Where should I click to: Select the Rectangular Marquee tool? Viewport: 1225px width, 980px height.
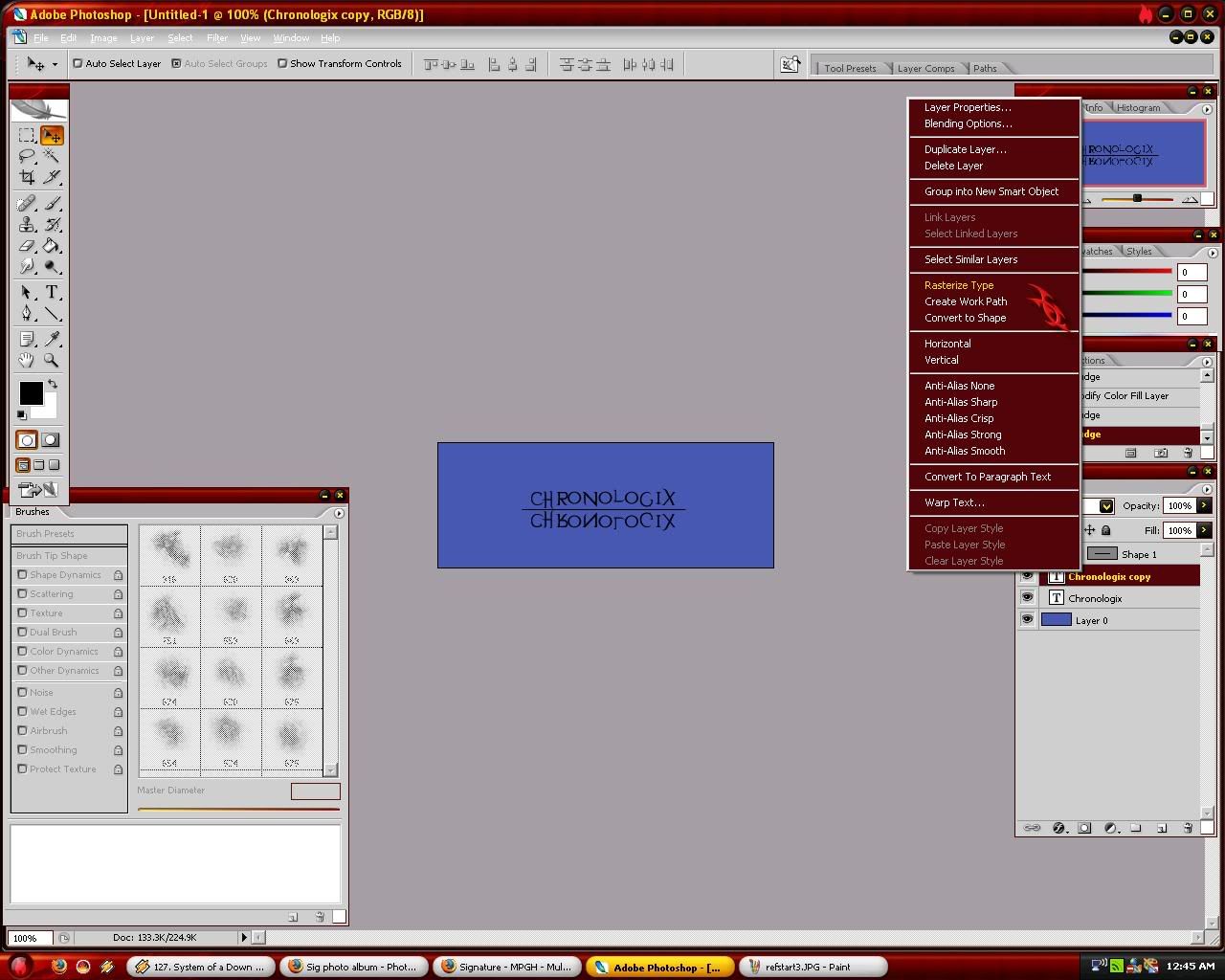tap(27, 136)
